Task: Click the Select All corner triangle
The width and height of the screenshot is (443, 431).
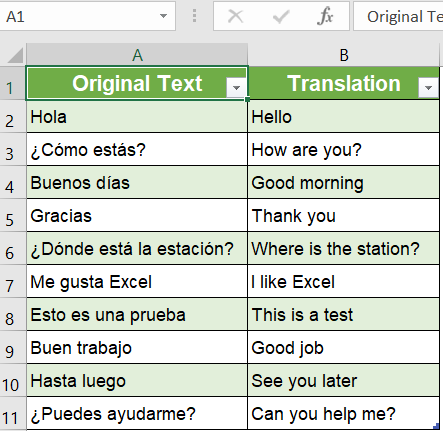Action: pos(15,55)
